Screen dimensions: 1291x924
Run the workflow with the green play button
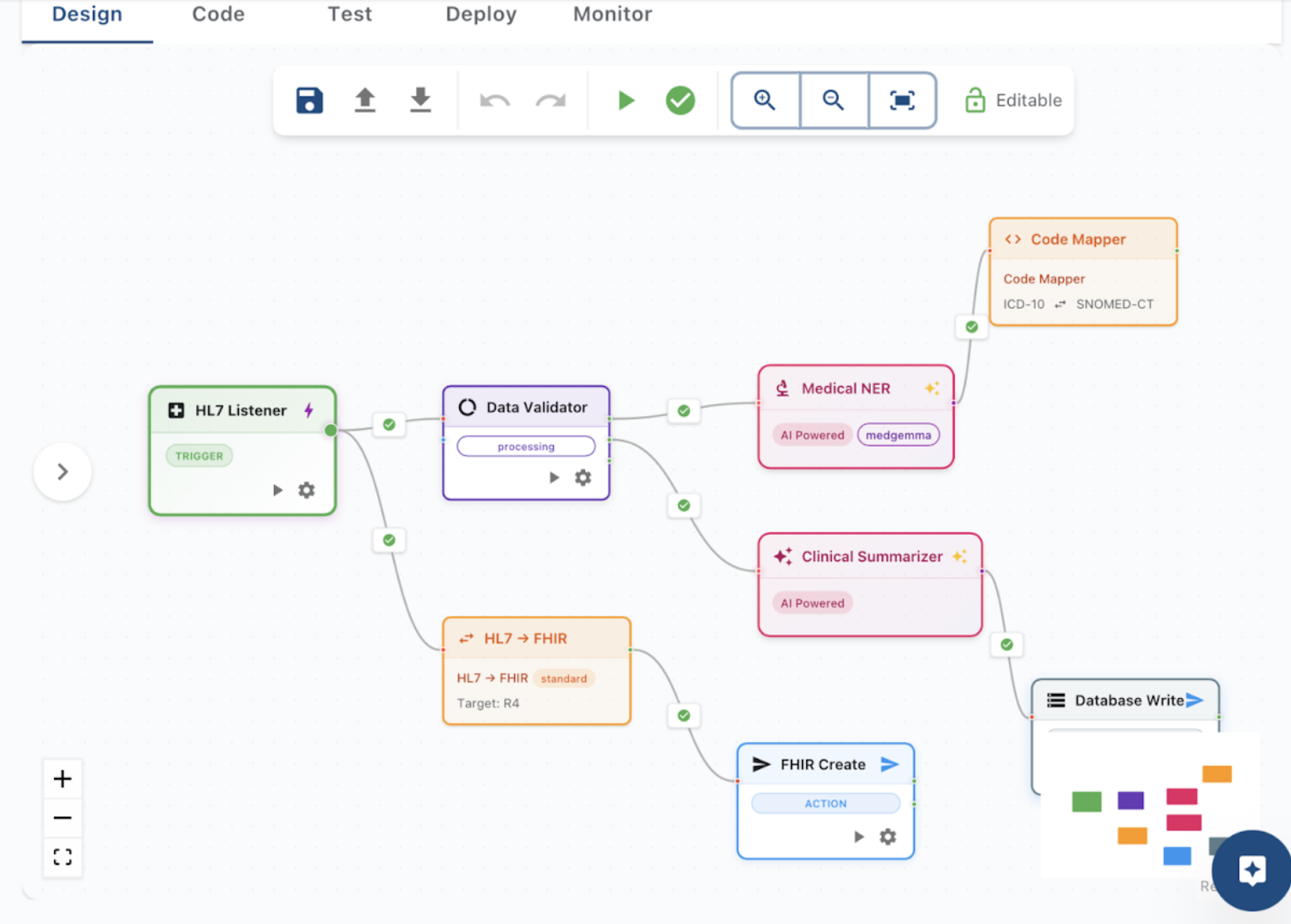click(x=626, y=100)
